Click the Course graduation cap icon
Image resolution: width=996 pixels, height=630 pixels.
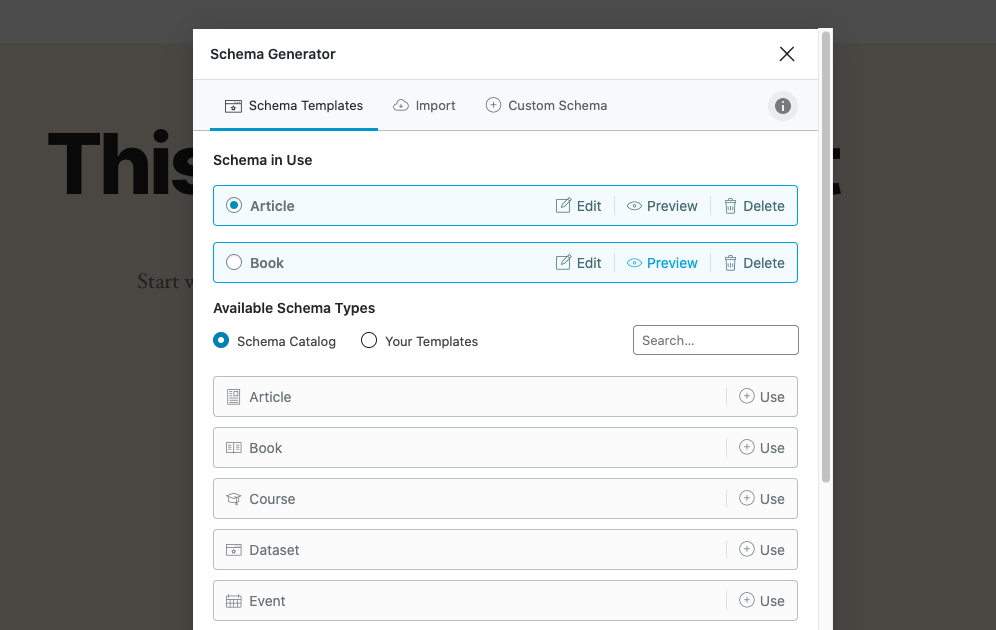[234, 499]
